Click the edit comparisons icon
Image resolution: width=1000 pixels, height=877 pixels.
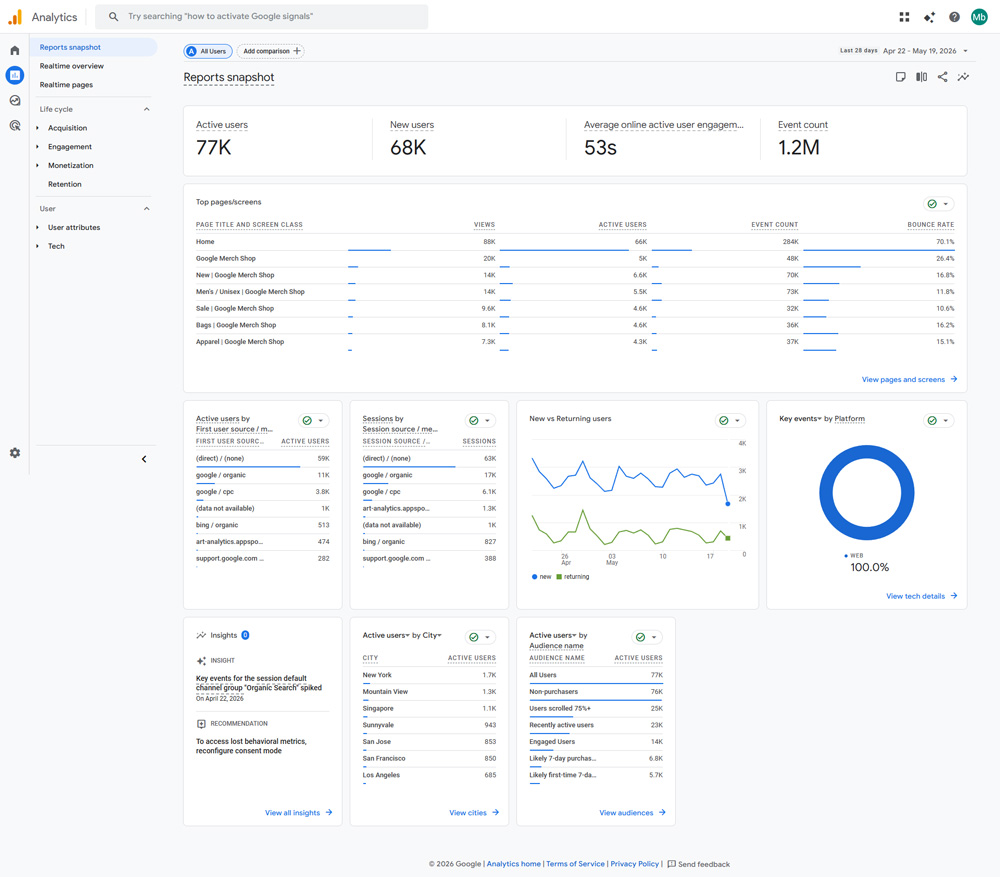[x=922, y=77]
